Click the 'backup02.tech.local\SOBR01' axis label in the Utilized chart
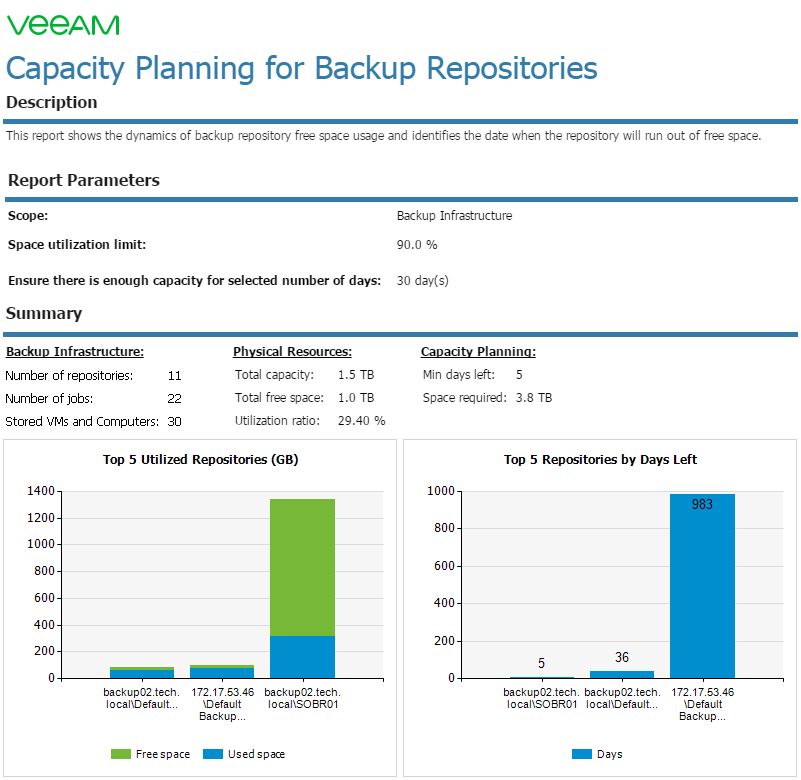801x780 pixels. point(302,698)
